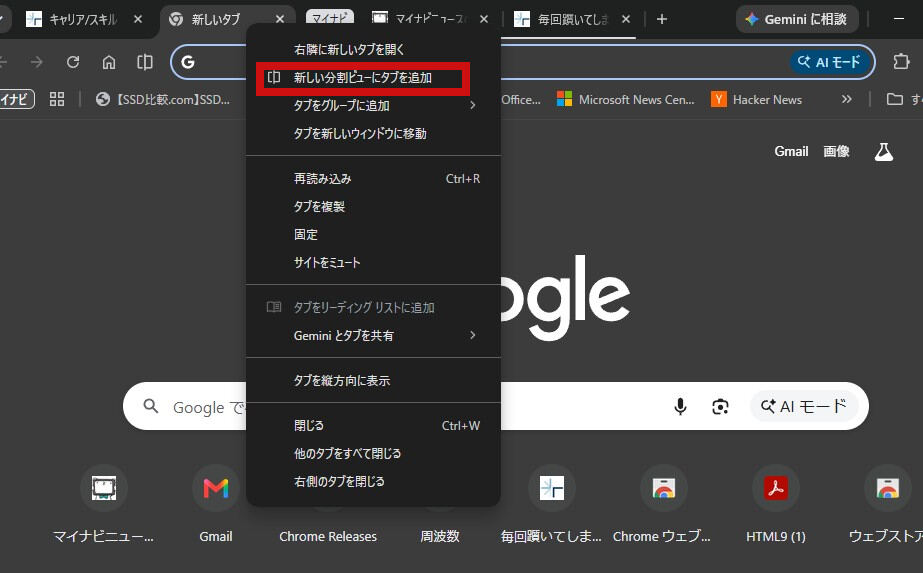
Task: Open マイナビニュー shortcut tile
Action: (104, 502)
